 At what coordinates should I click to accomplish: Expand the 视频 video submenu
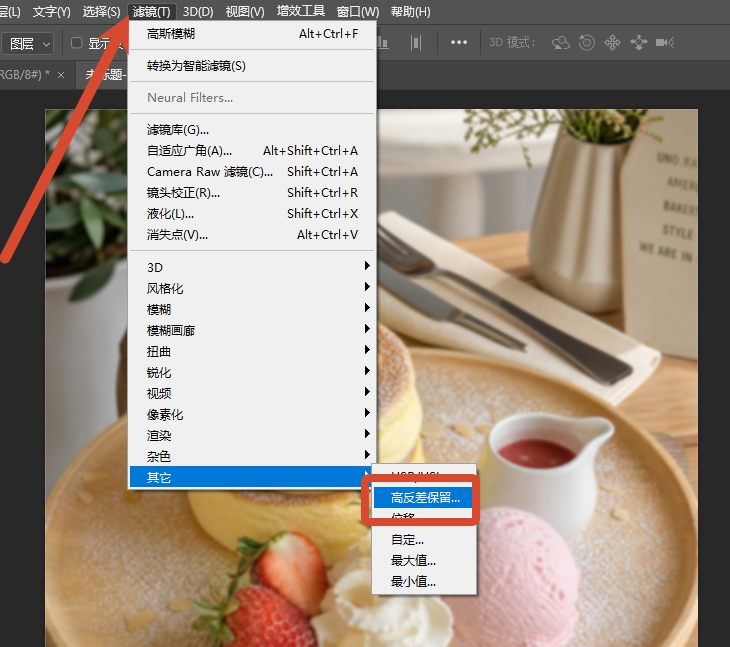click(x=252, y=393)
